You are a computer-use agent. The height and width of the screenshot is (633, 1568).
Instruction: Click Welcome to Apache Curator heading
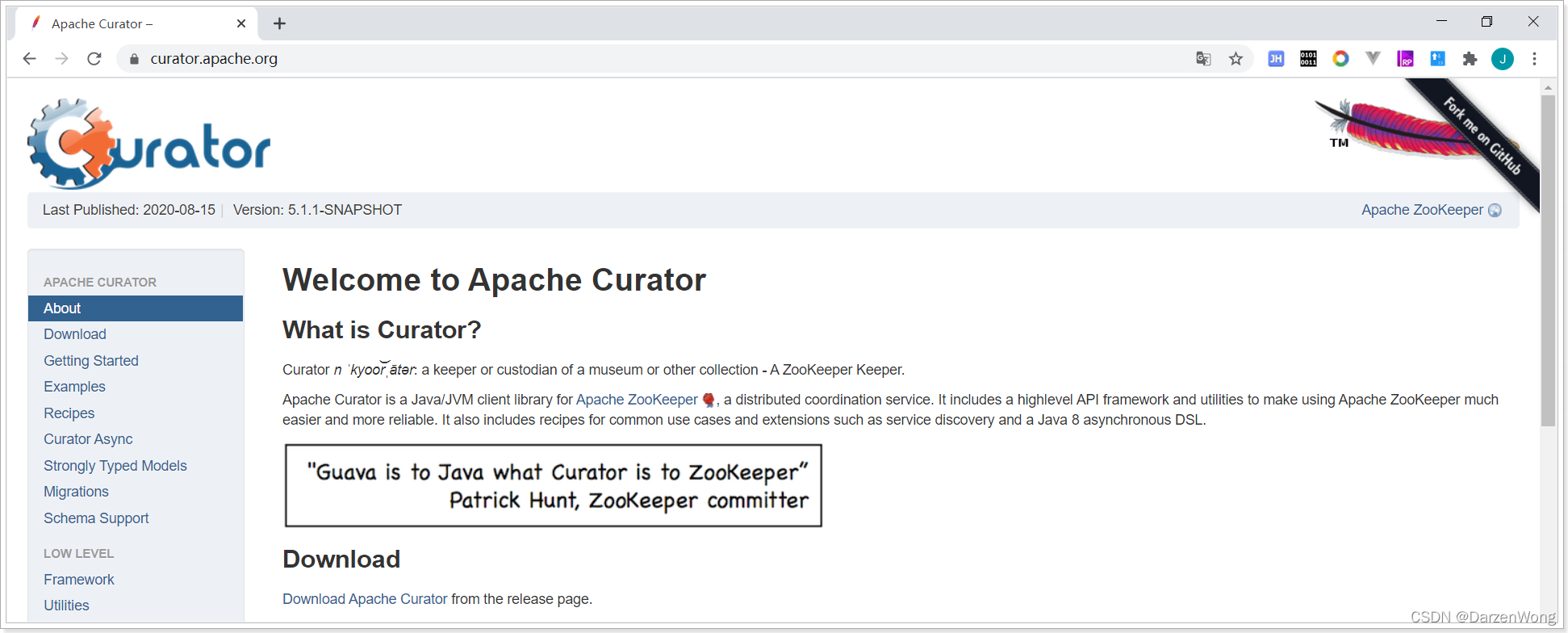pos(494,280)
